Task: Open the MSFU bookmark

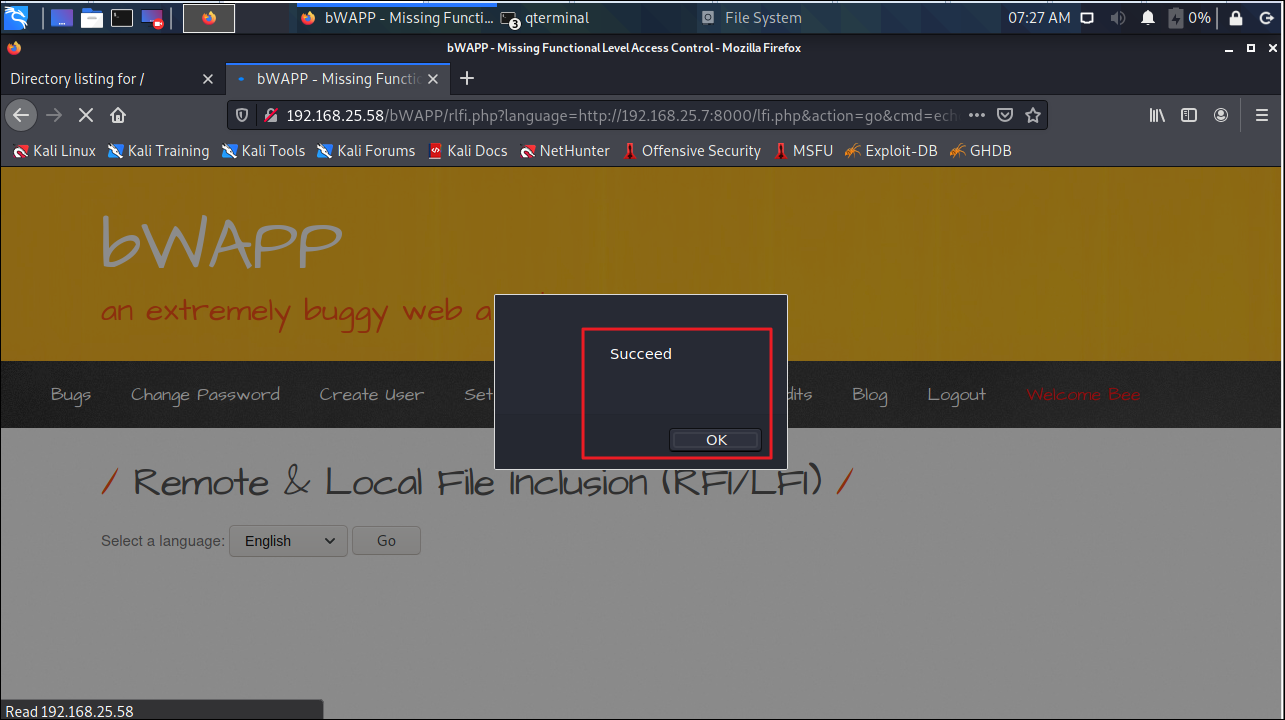Action: pos(803,151)
